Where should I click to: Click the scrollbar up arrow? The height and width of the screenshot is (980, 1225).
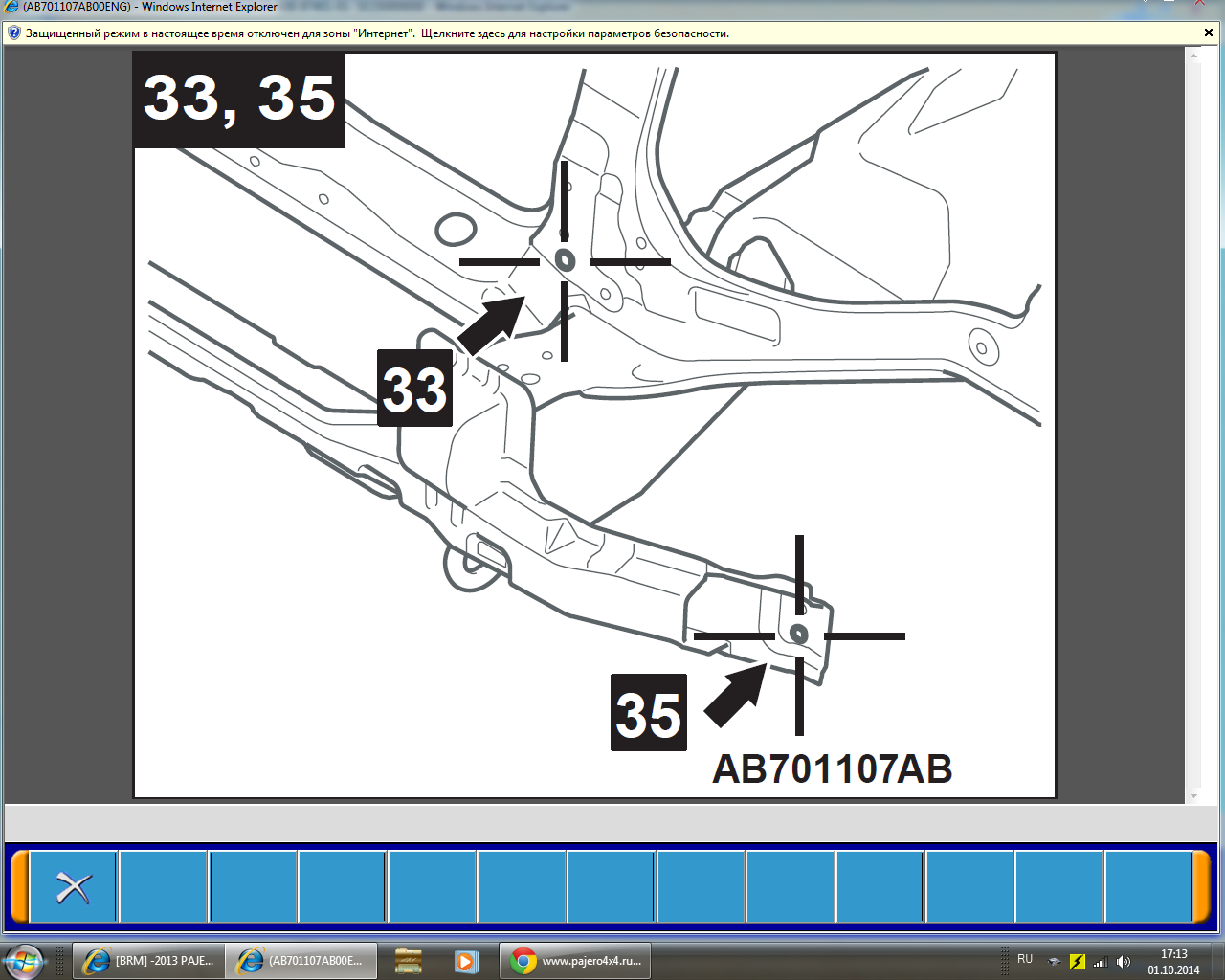(1193, 56)
